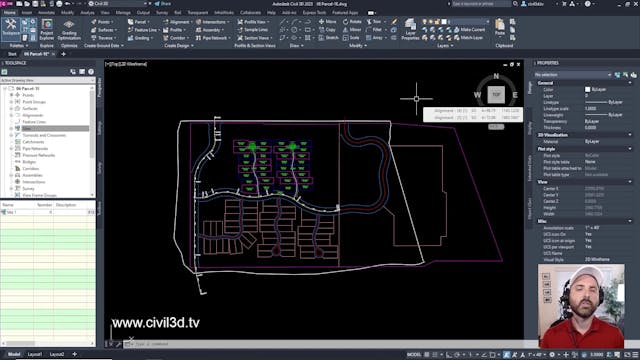Click the Quick Select icon in Properties

point(633,75)
